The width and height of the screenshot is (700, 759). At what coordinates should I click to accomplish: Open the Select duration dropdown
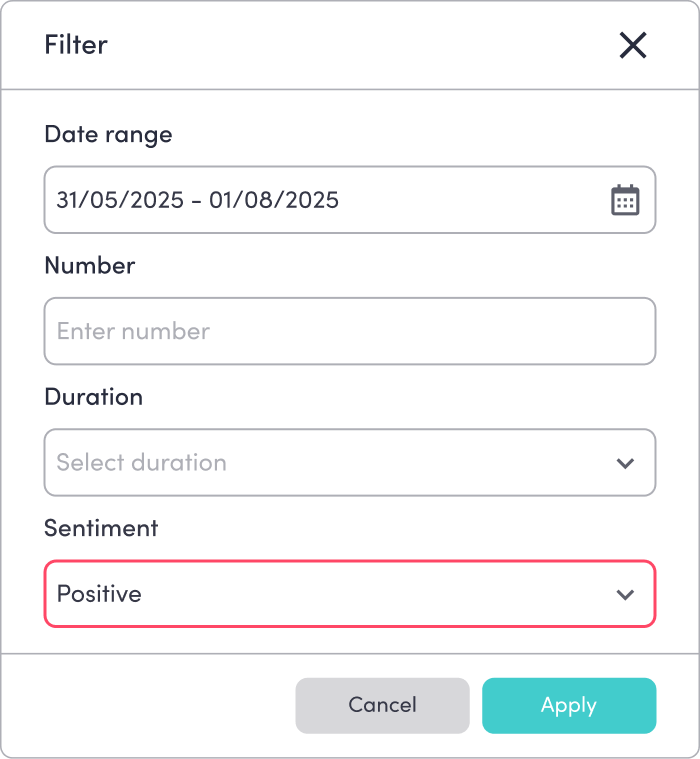point(330,463)
